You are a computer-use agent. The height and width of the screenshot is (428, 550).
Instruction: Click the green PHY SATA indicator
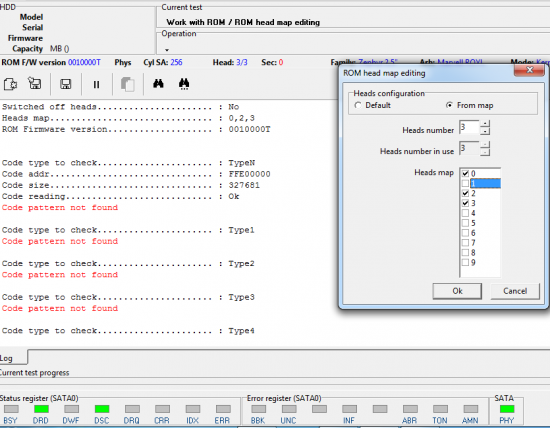pos(507,409)
